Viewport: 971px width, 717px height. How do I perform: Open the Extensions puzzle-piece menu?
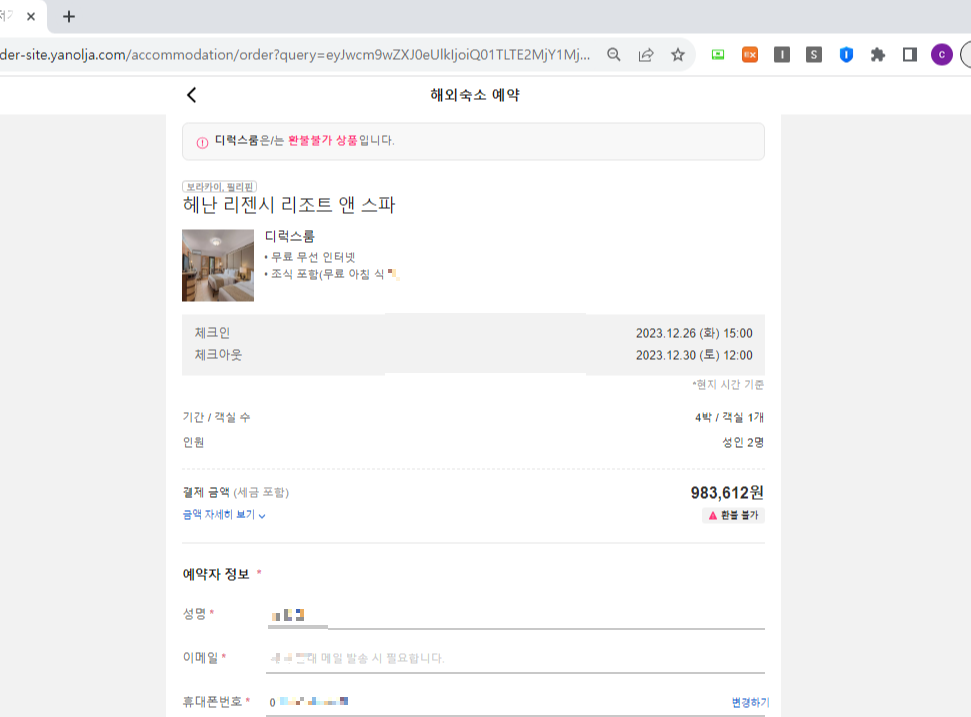point(877,55)
